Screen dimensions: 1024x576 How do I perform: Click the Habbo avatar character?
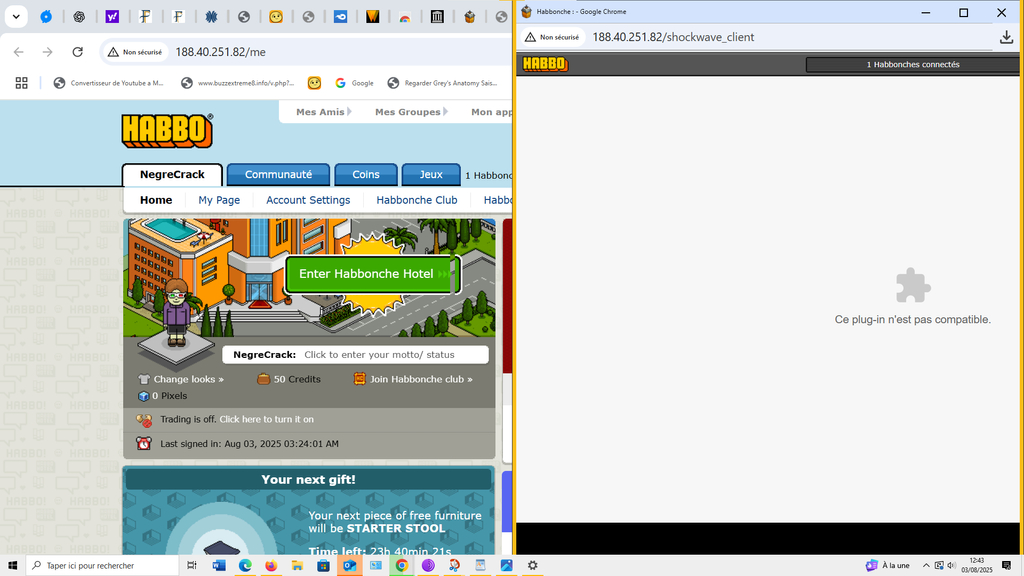(177, 312)
